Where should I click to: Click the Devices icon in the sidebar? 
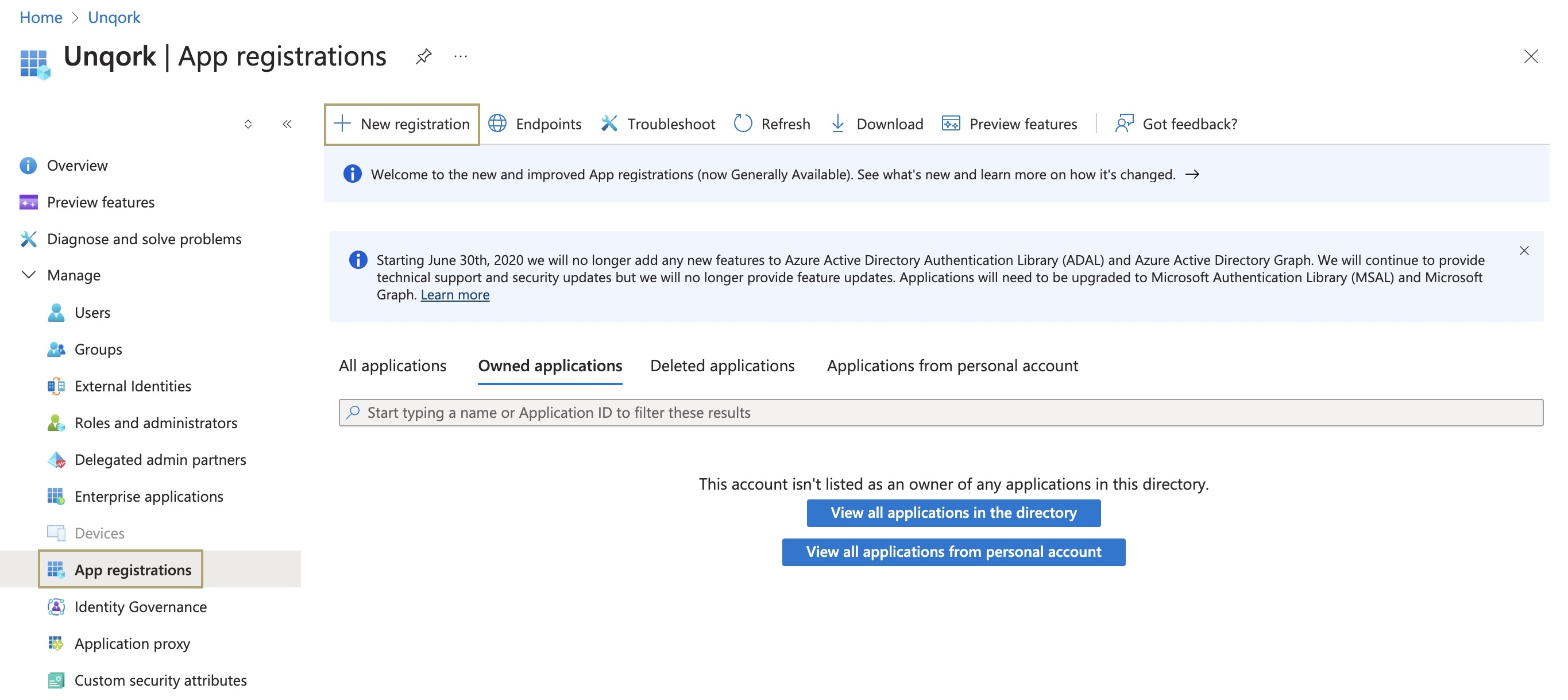[56, 533]
